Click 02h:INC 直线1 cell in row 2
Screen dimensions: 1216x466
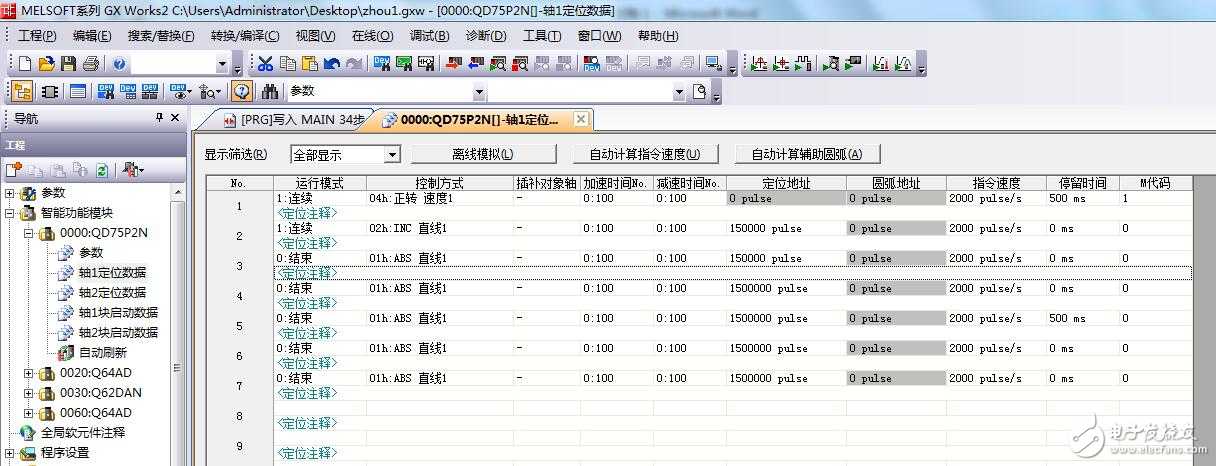439,228
